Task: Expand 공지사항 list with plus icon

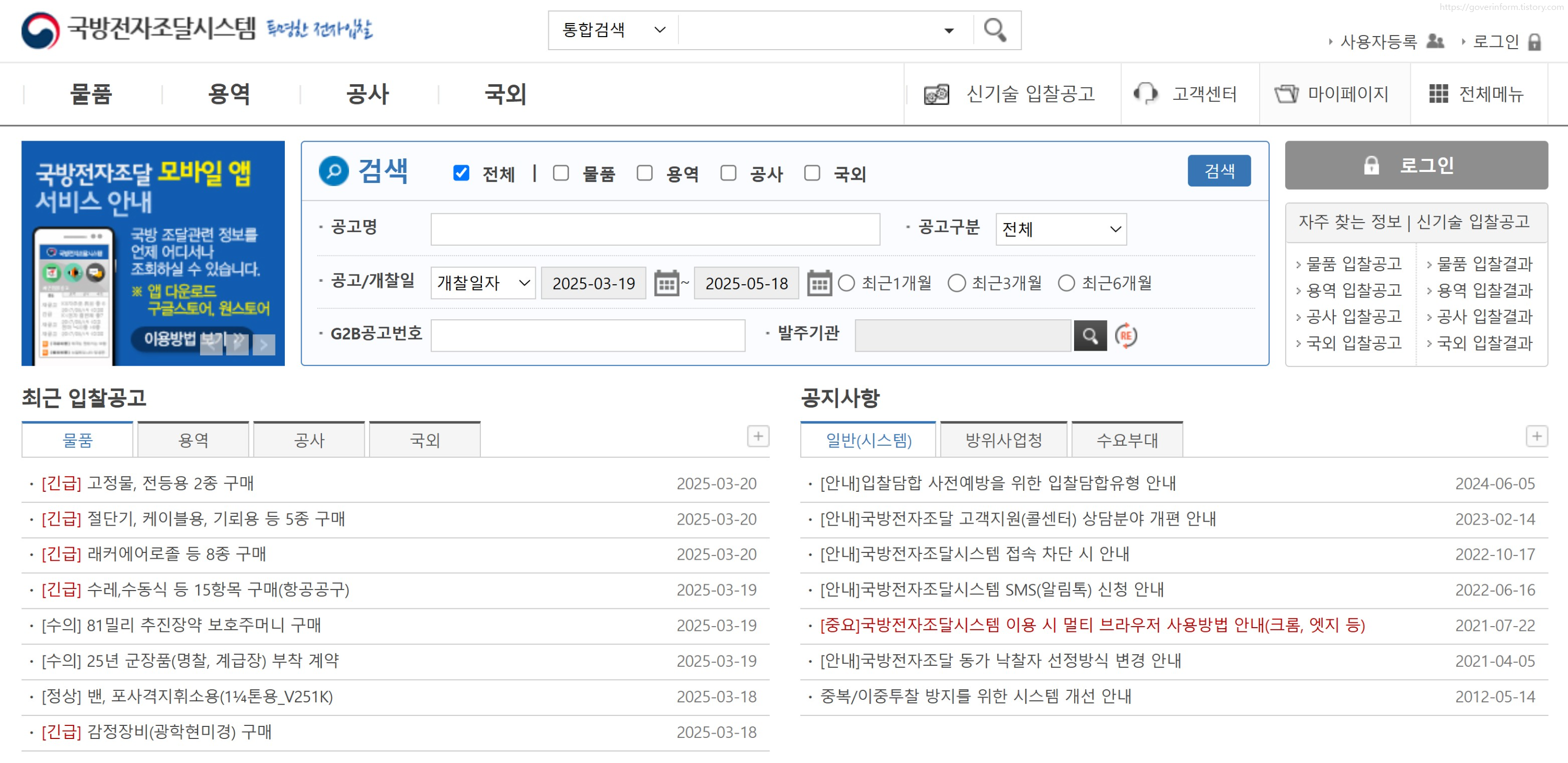Action: (x=1536, y=436)
